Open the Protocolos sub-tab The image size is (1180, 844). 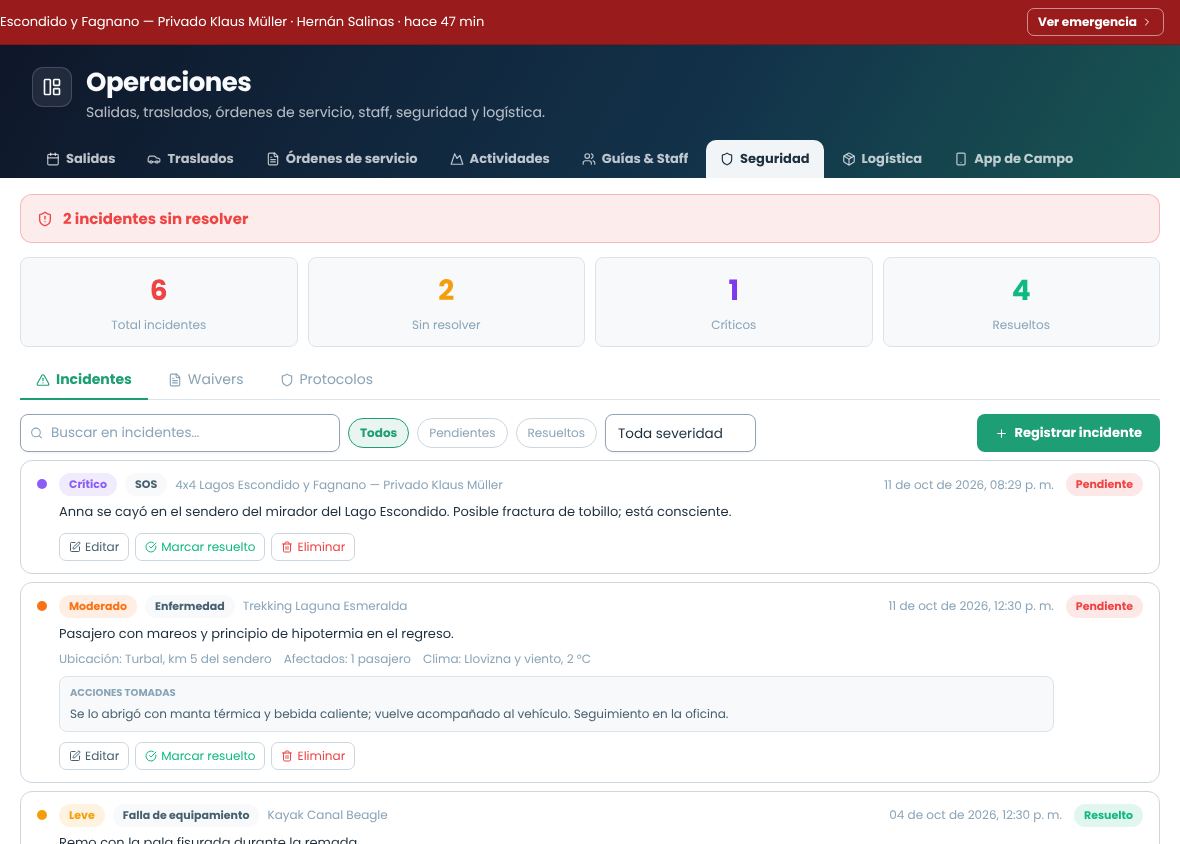pos(327,380)
